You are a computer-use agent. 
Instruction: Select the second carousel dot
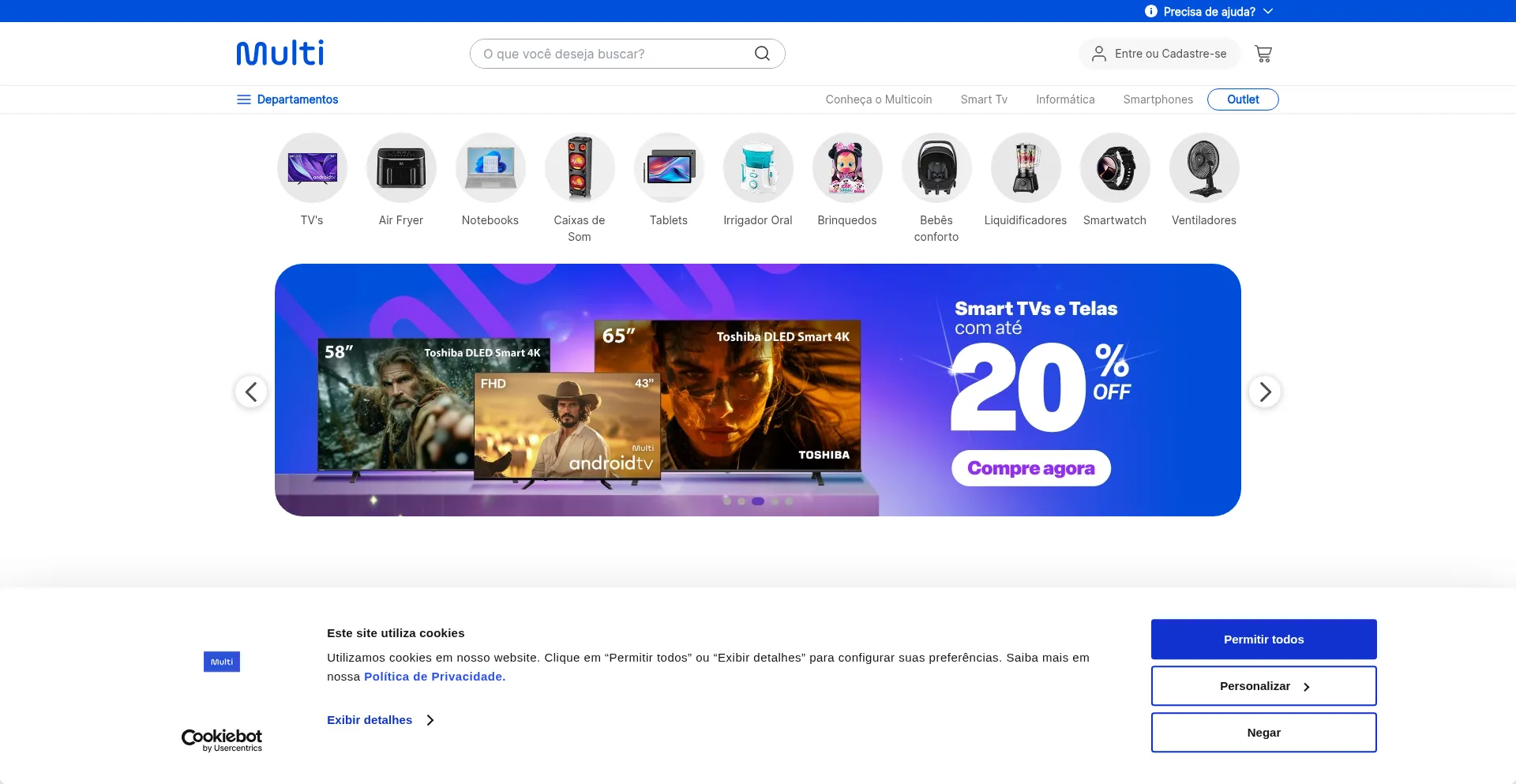tap(741, 501)
